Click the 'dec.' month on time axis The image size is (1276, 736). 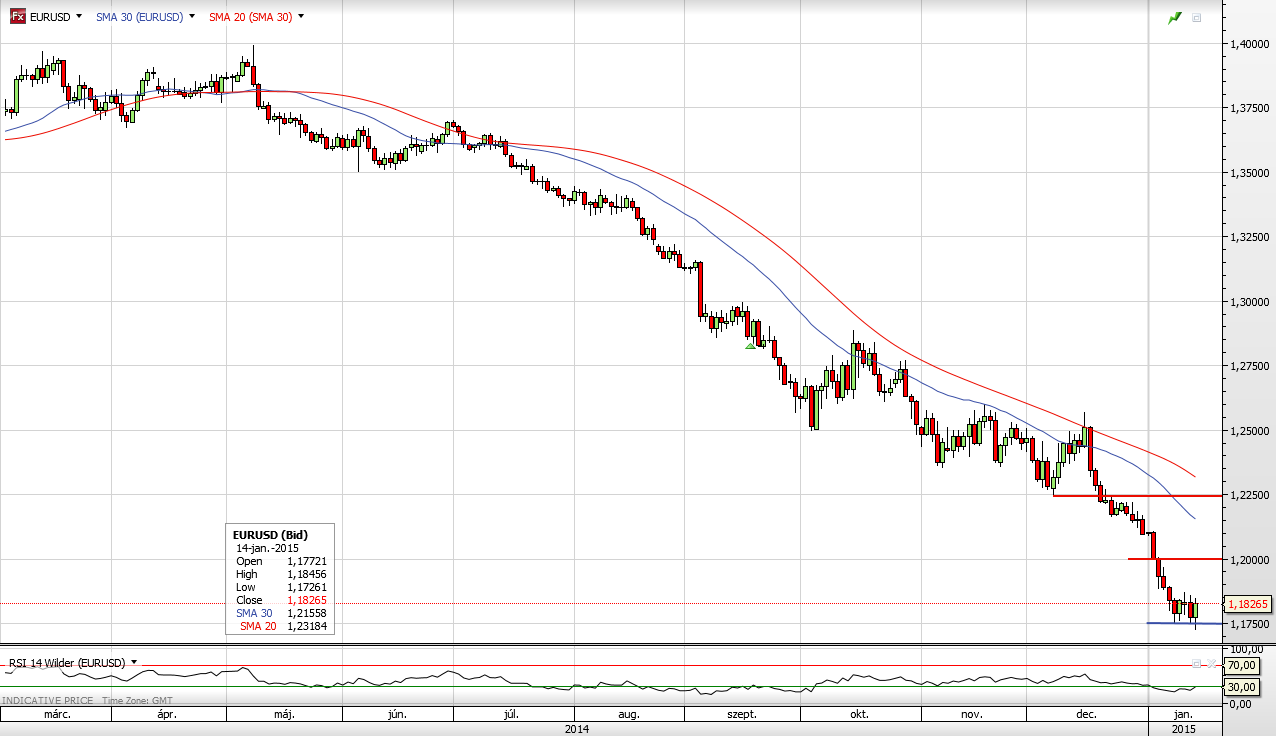pyautogui.click(x=1087, y=715)
